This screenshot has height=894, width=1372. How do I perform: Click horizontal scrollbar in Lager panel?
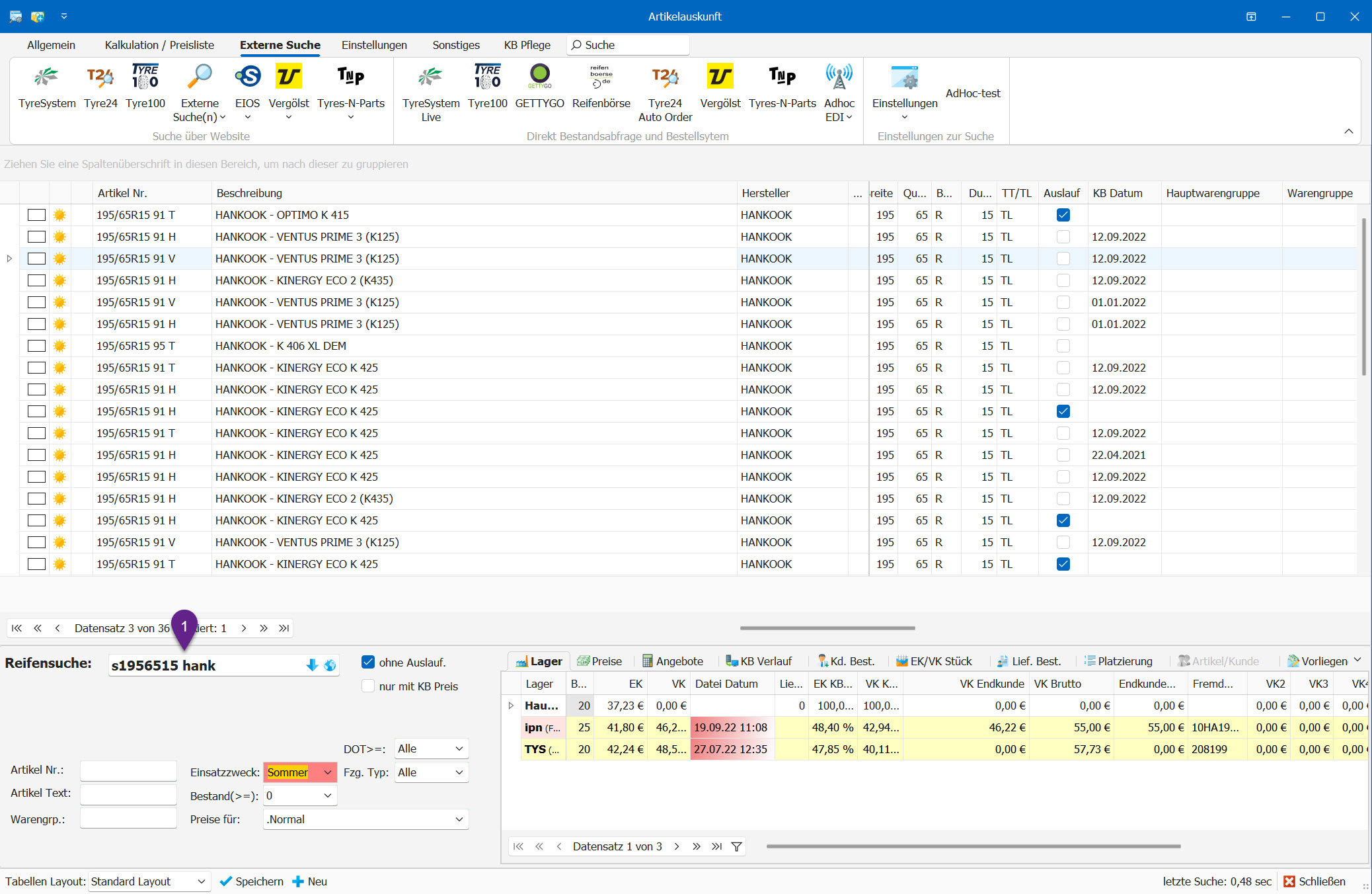[x=973, y=846]
